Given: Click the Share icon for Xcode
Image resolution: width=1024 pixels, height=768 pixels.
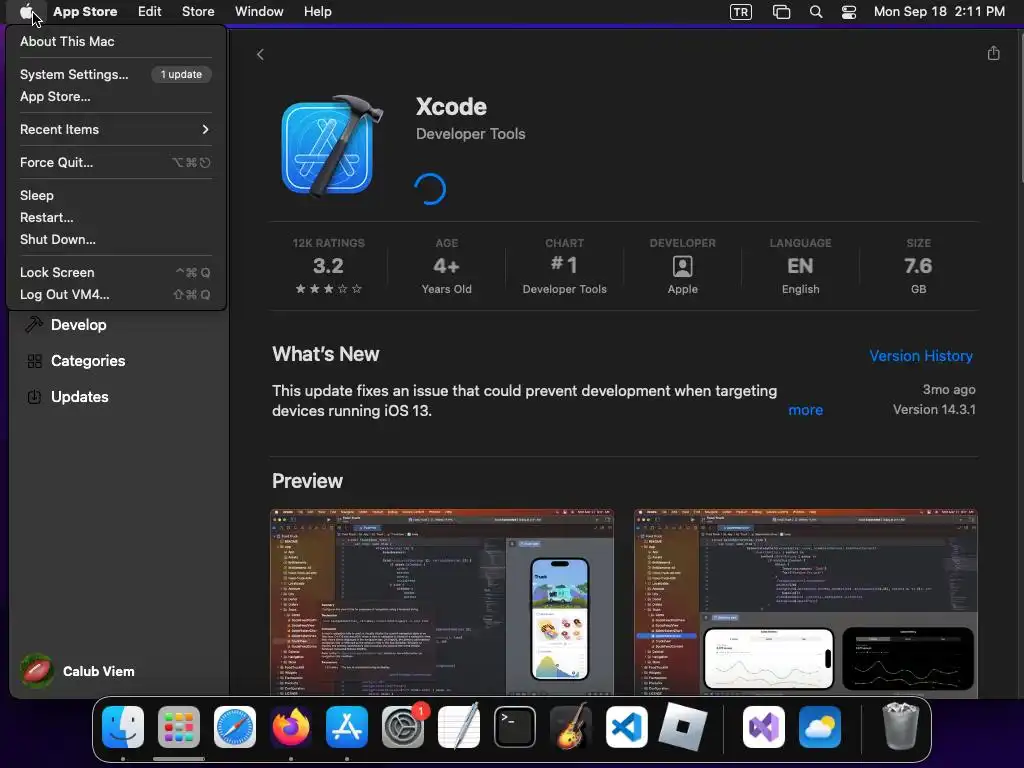Looking at the screenshot, I should (x=993, y=53).
